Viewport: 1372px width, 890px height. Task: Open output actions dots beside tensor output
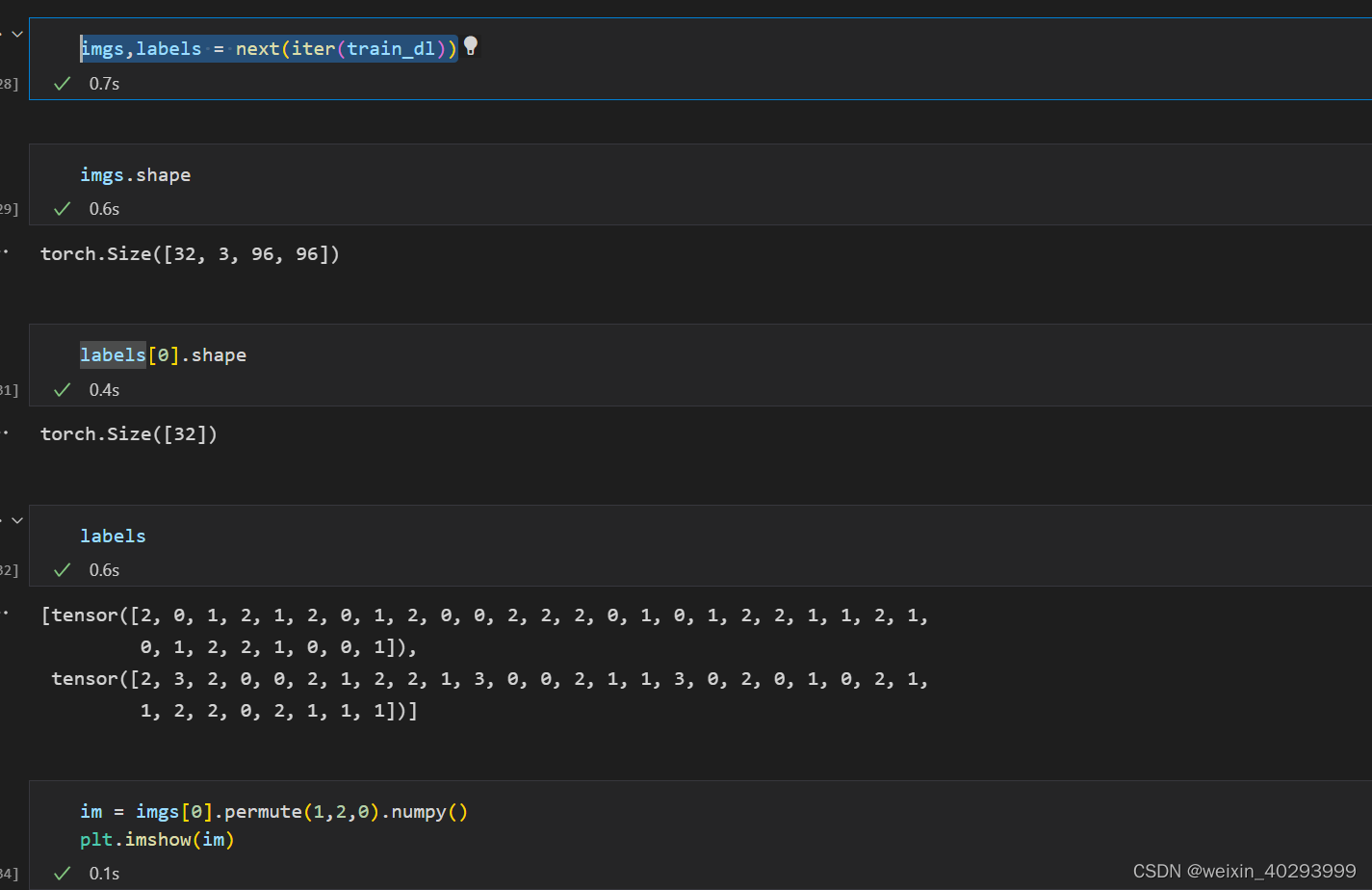tap(5, 613)
